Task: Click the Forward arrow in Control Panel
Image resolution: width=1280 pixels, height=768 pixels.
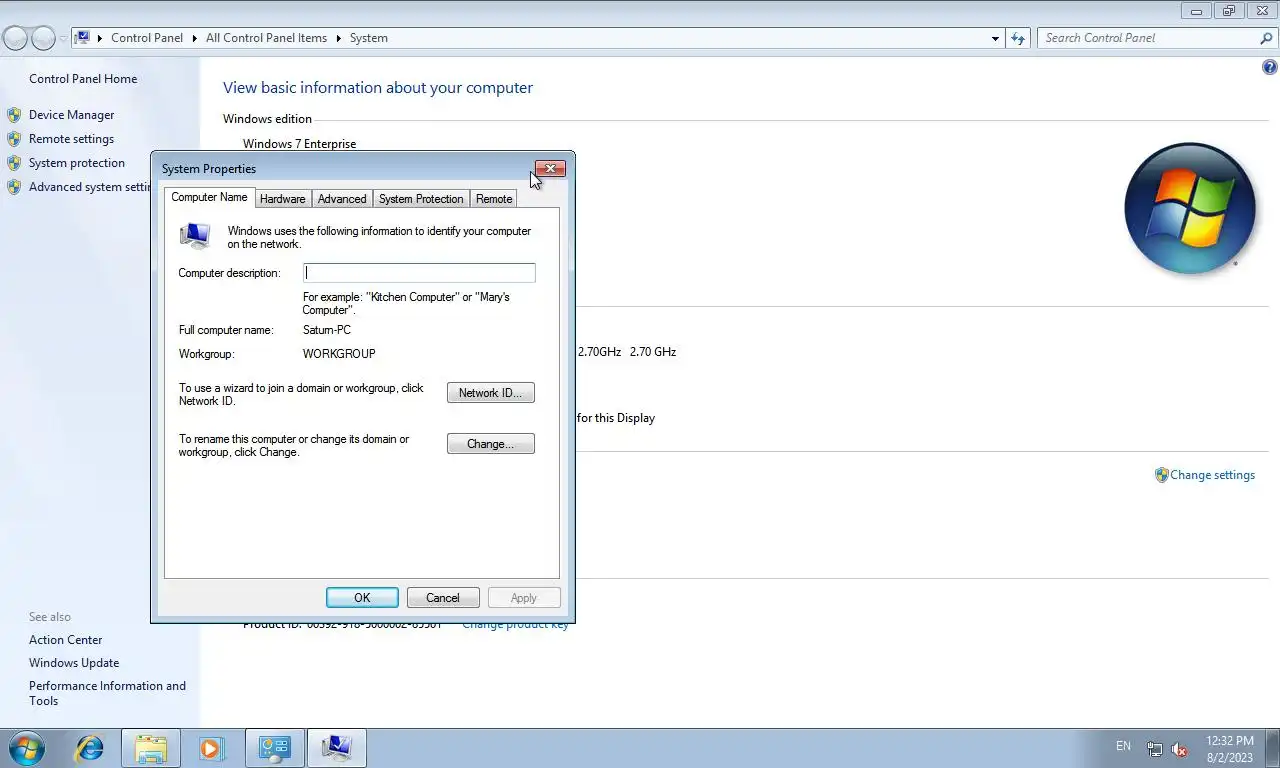Action: point(43,38)
